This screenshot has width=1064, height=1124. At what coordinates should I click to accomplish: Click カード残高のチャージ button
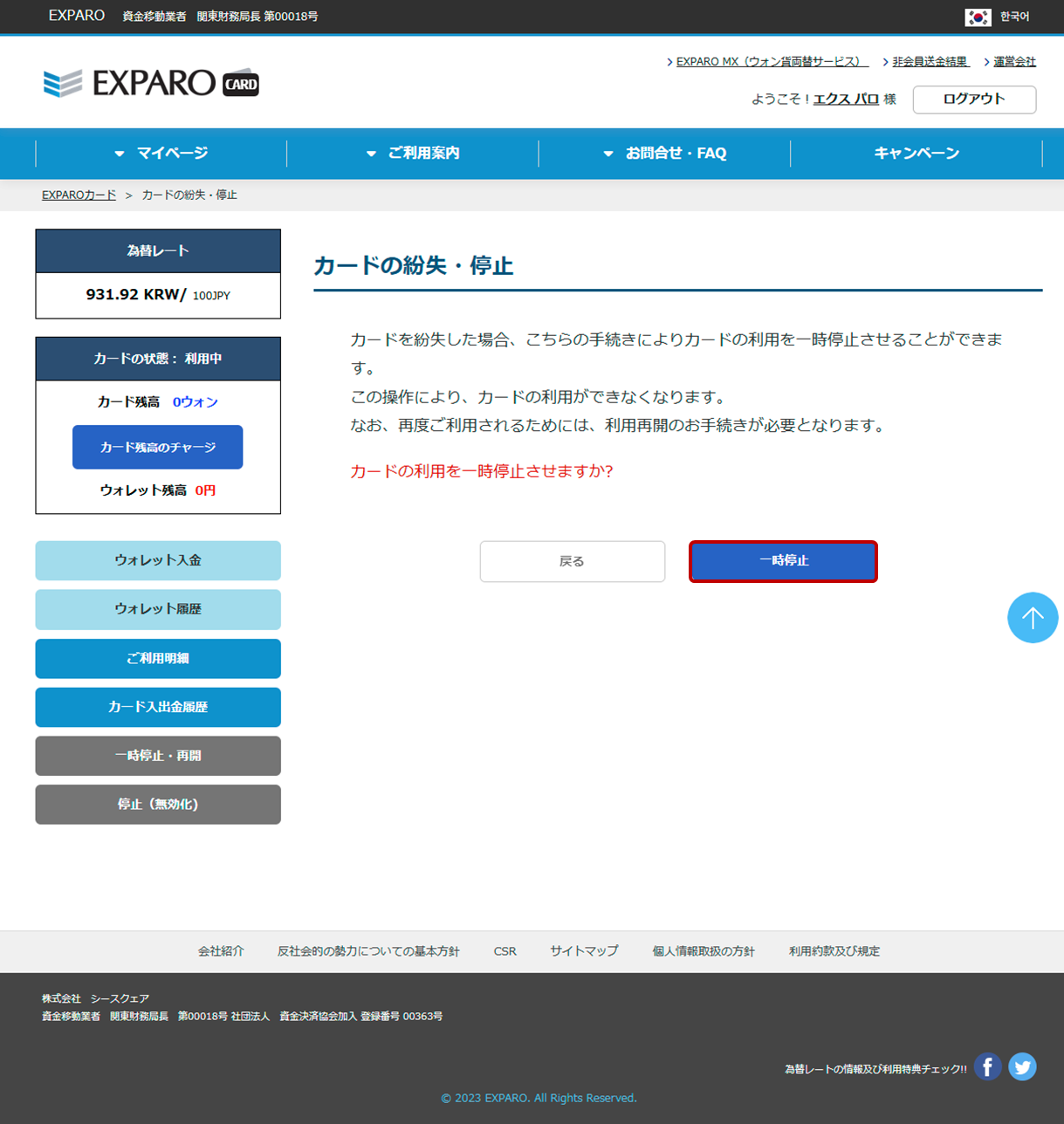pyautogui.click(x=158, y=447)
